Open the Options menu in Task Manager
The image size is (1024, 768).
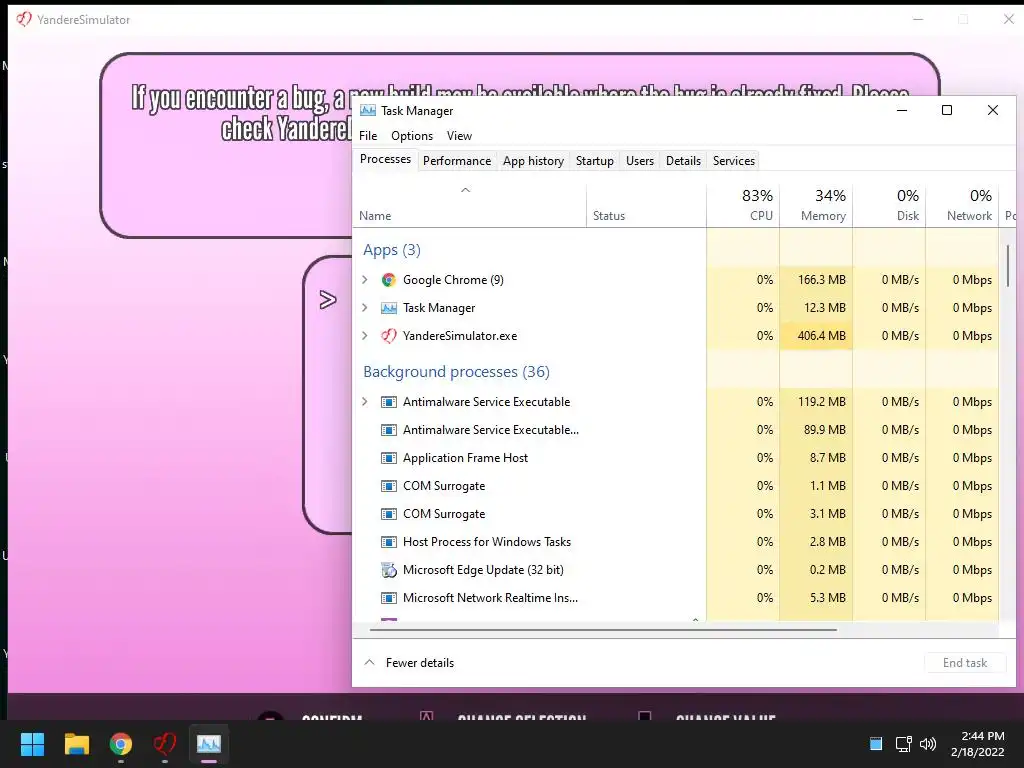coord(412,136)
